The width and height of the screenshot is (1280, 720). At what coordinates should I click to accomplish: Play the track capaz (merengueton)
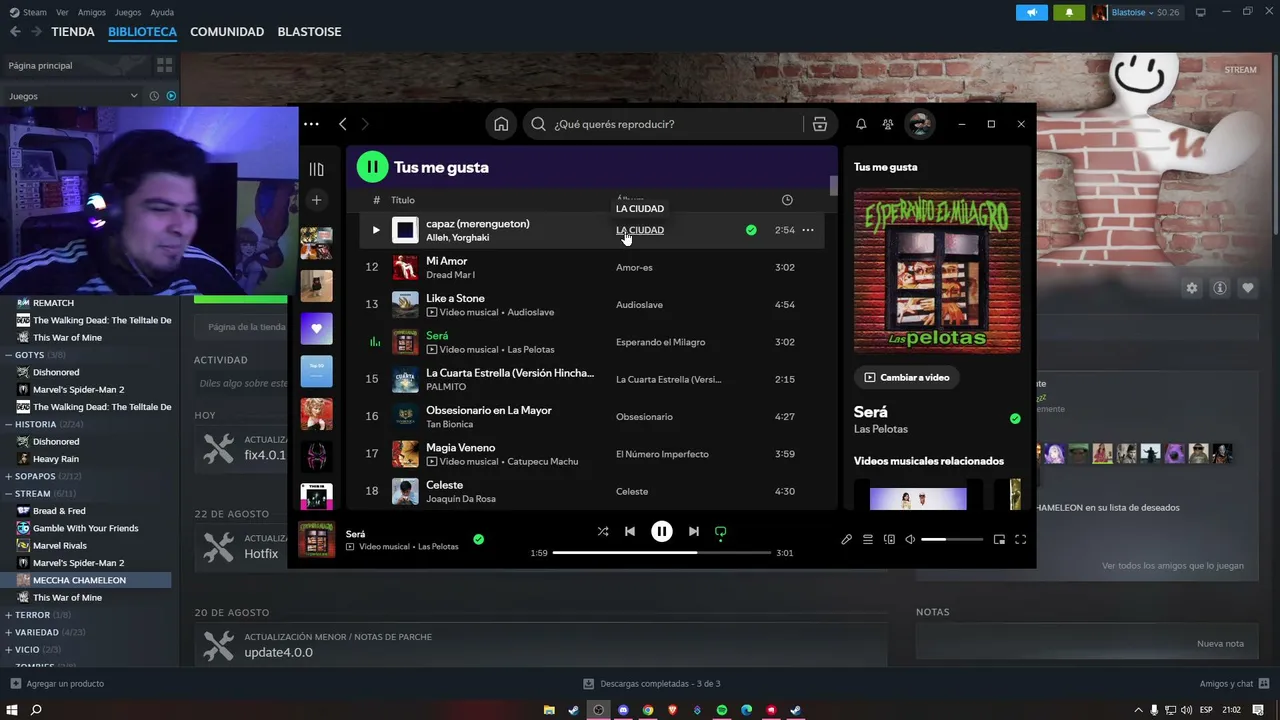point(376,230)
